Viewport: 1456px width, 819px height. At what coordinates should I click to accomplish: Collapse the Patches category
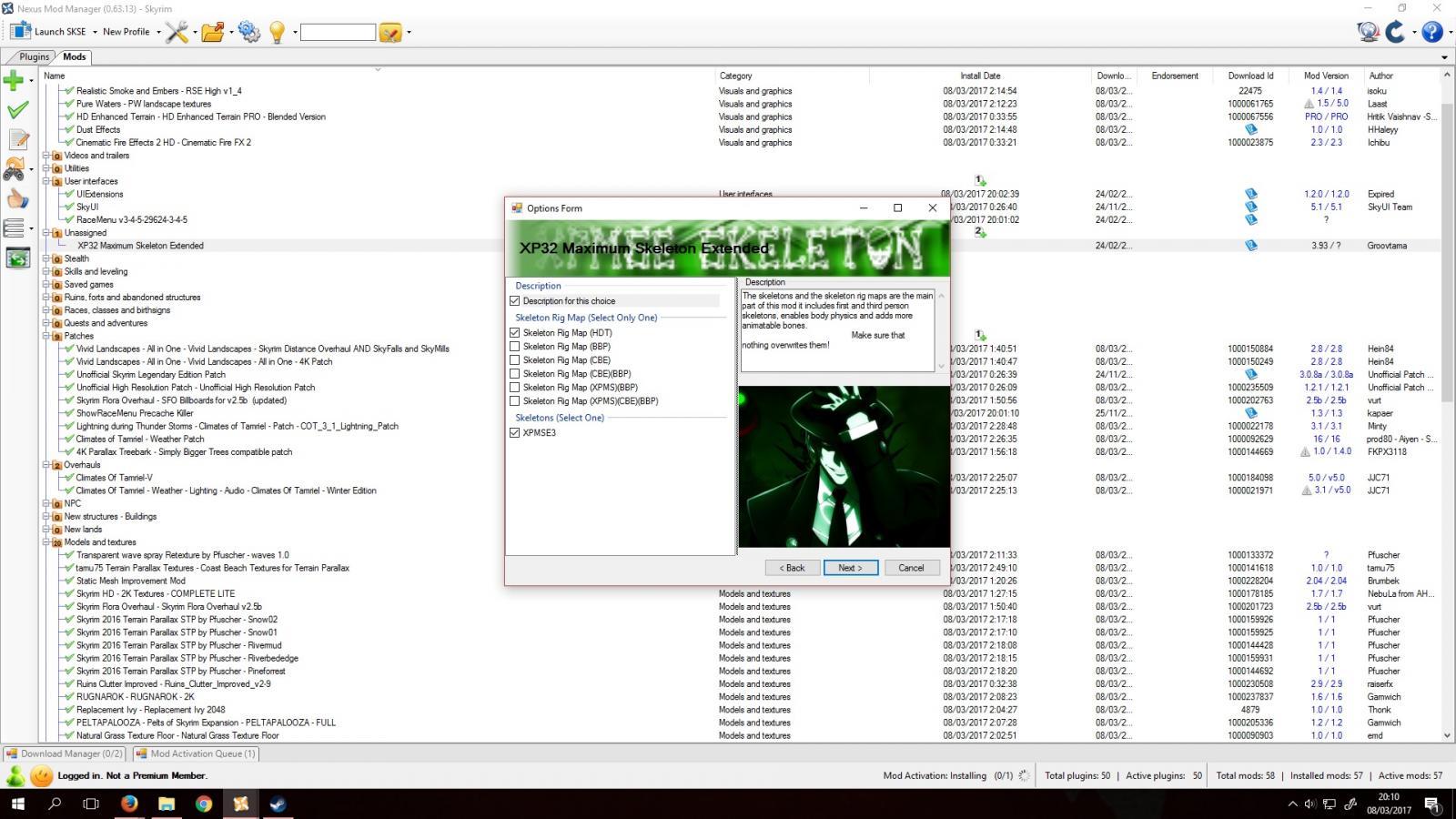(x=45, y=336)
